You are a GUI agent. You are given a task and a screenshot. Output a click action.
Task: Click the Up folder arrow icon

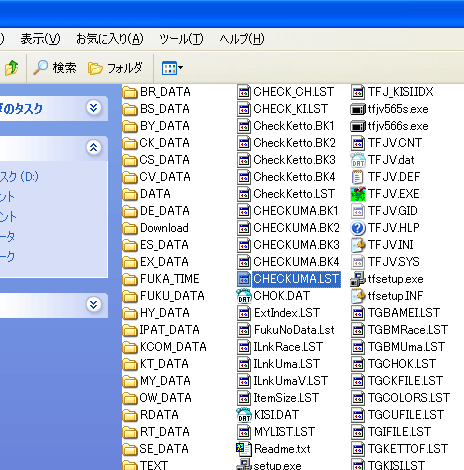click(x=12, y=68)
